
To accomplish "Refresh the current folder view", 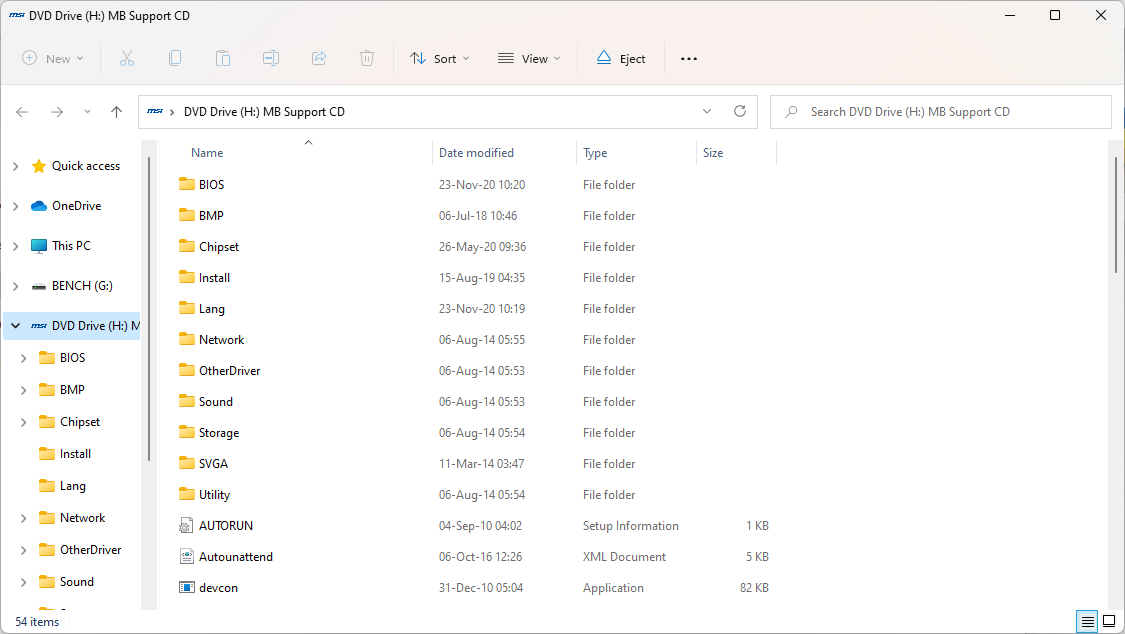I will pos(740,112).
